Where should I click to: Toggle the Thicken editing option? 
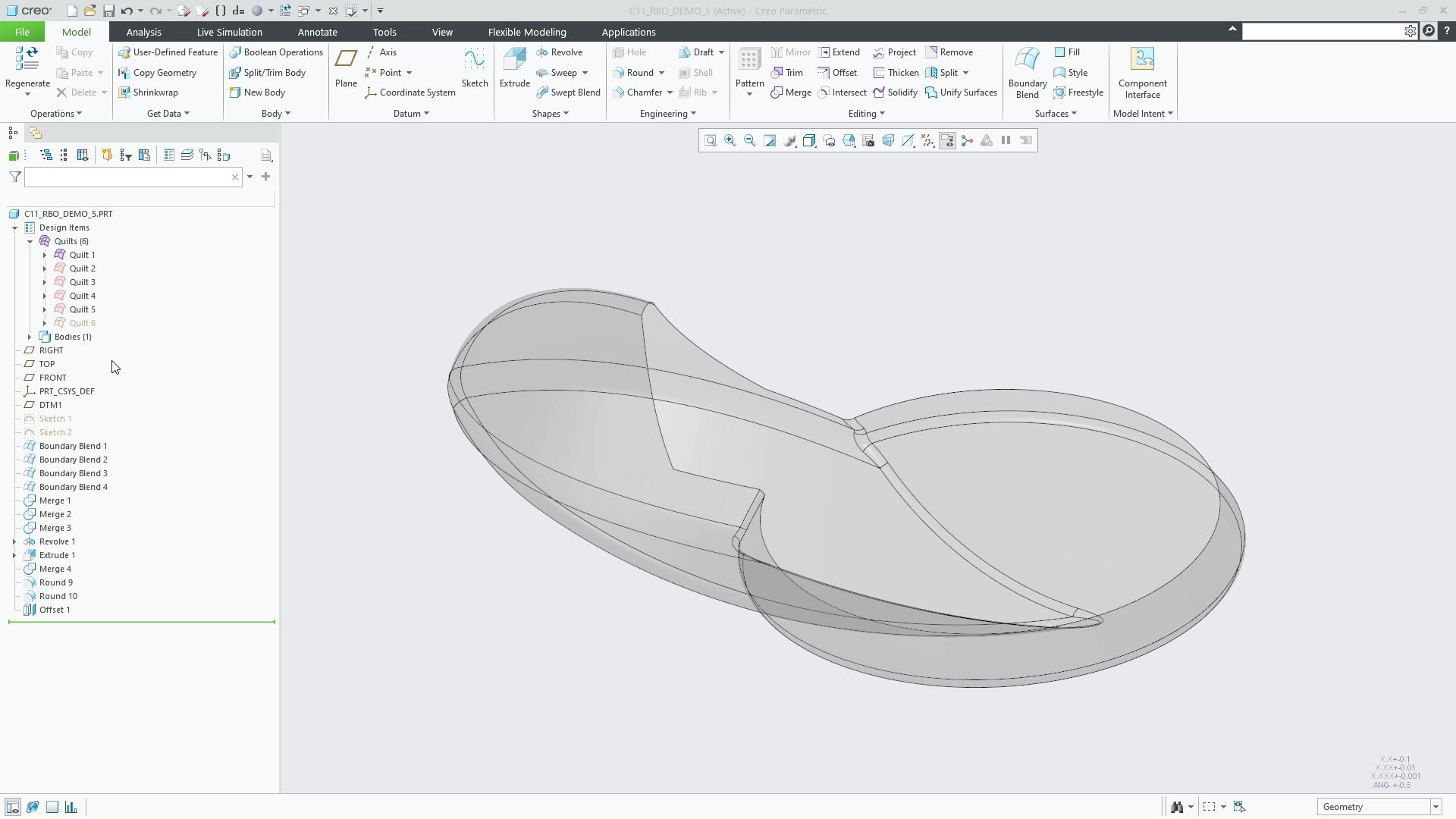[896, 72]
